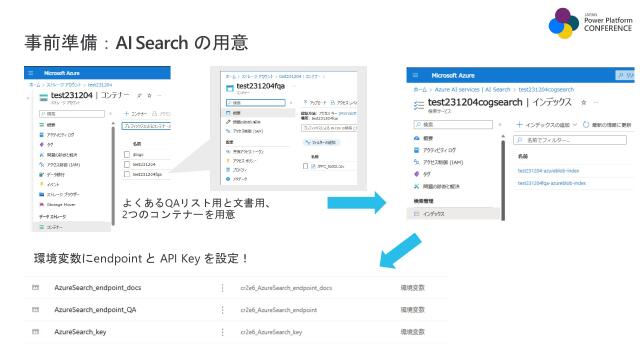Viewport: 640px width, 360px height.
Task: Click ストレージ アカウント breadcrumb in storage window
Action: [x=64, y=85]
